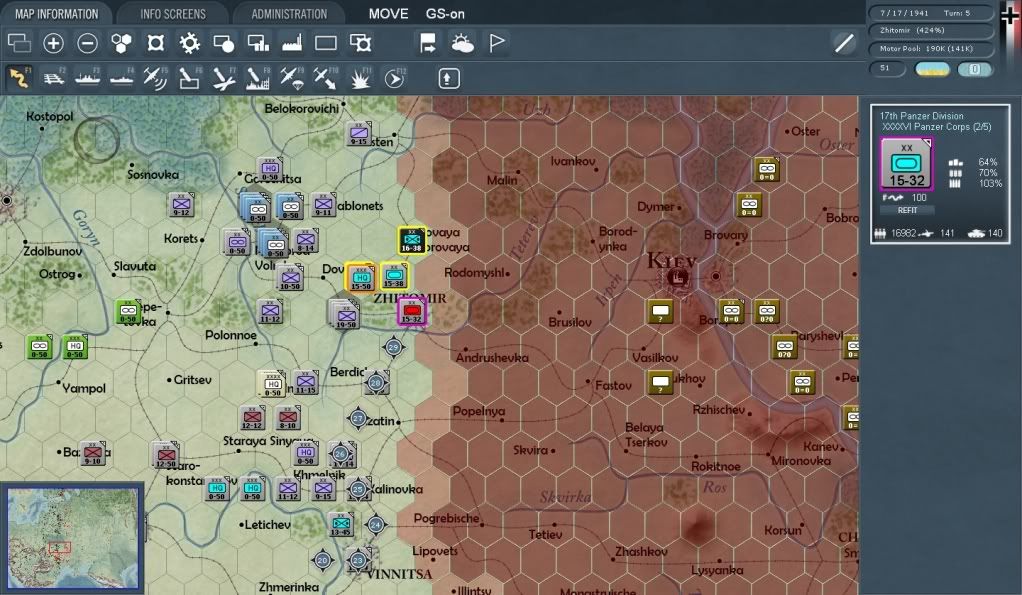Click the pennant flag icon
Screen dimensions: 1022x595
coord(497,44)
